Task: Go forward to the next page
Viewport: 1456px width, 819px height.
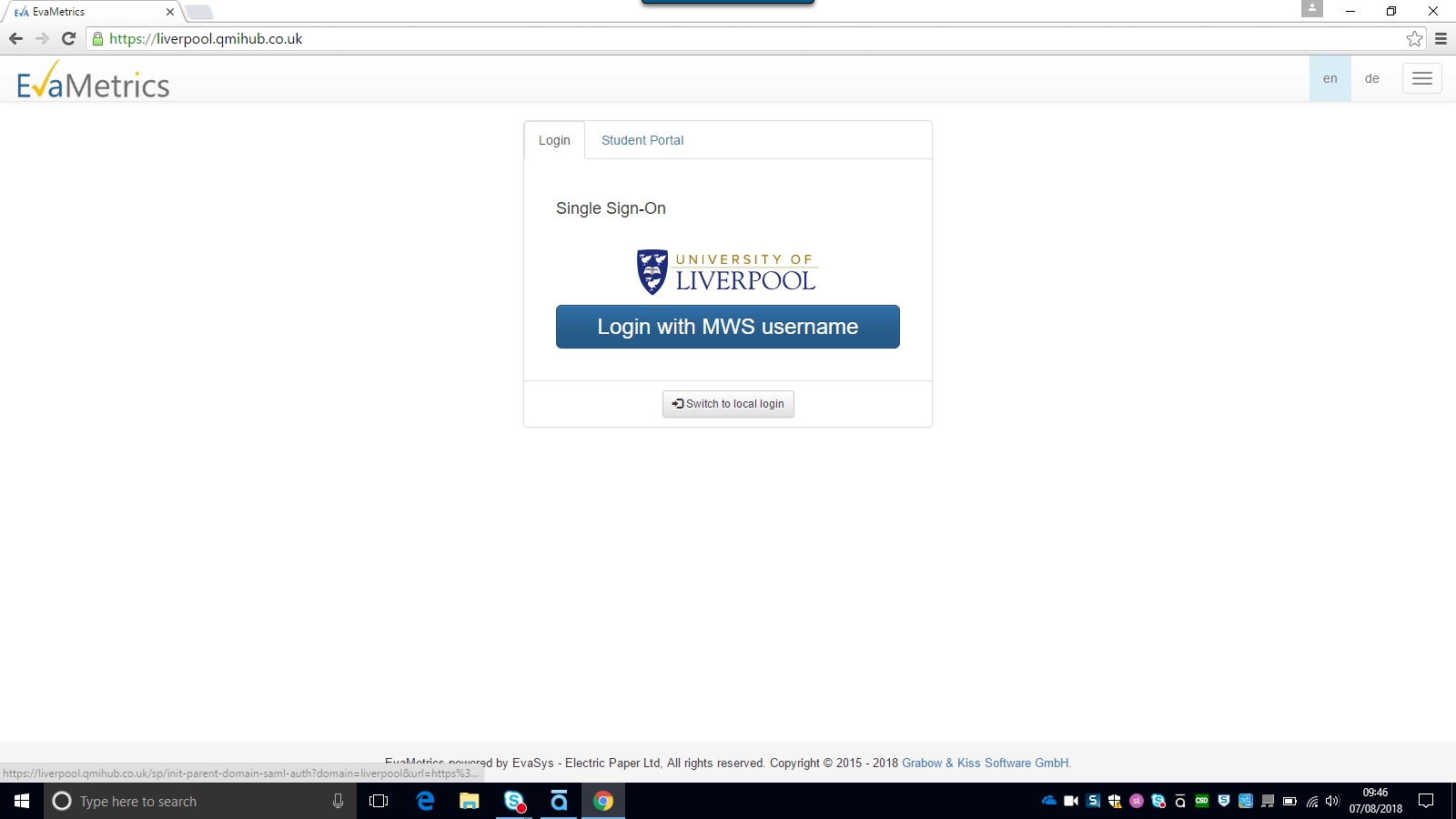Action: 42,38
